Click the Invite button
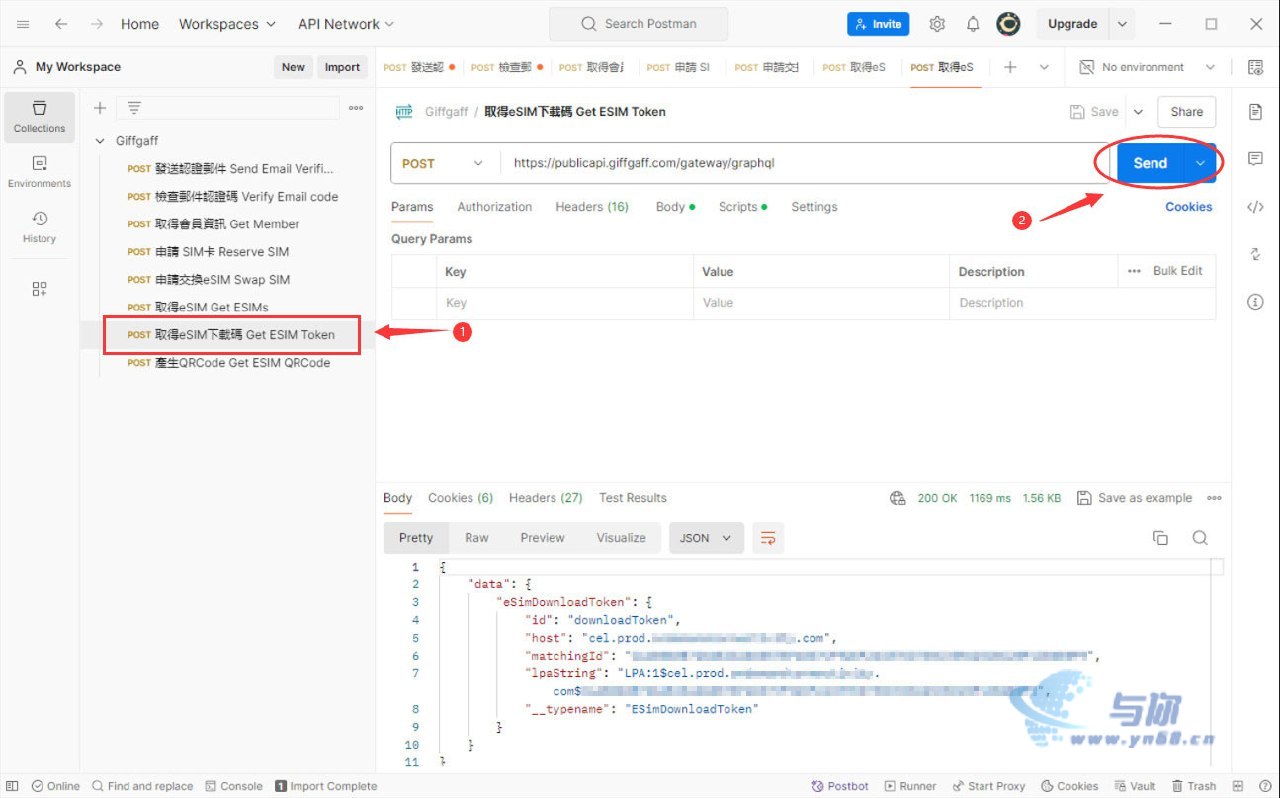Image resolution: width=1280 pixels, height=798 pixels. 878,24
